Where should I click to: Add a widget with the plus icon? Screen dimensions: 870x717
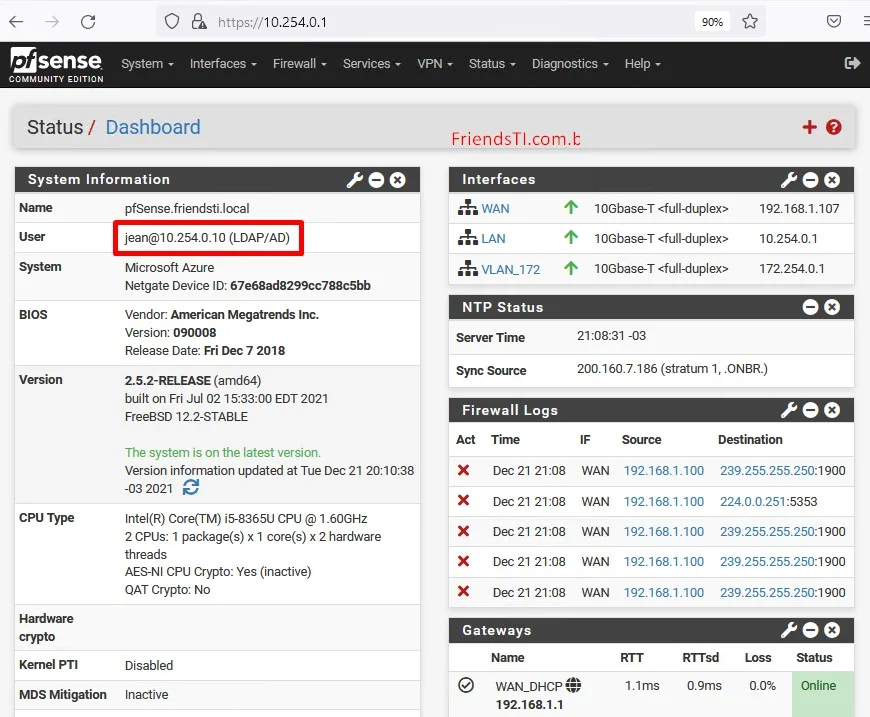tap(810, 127)
